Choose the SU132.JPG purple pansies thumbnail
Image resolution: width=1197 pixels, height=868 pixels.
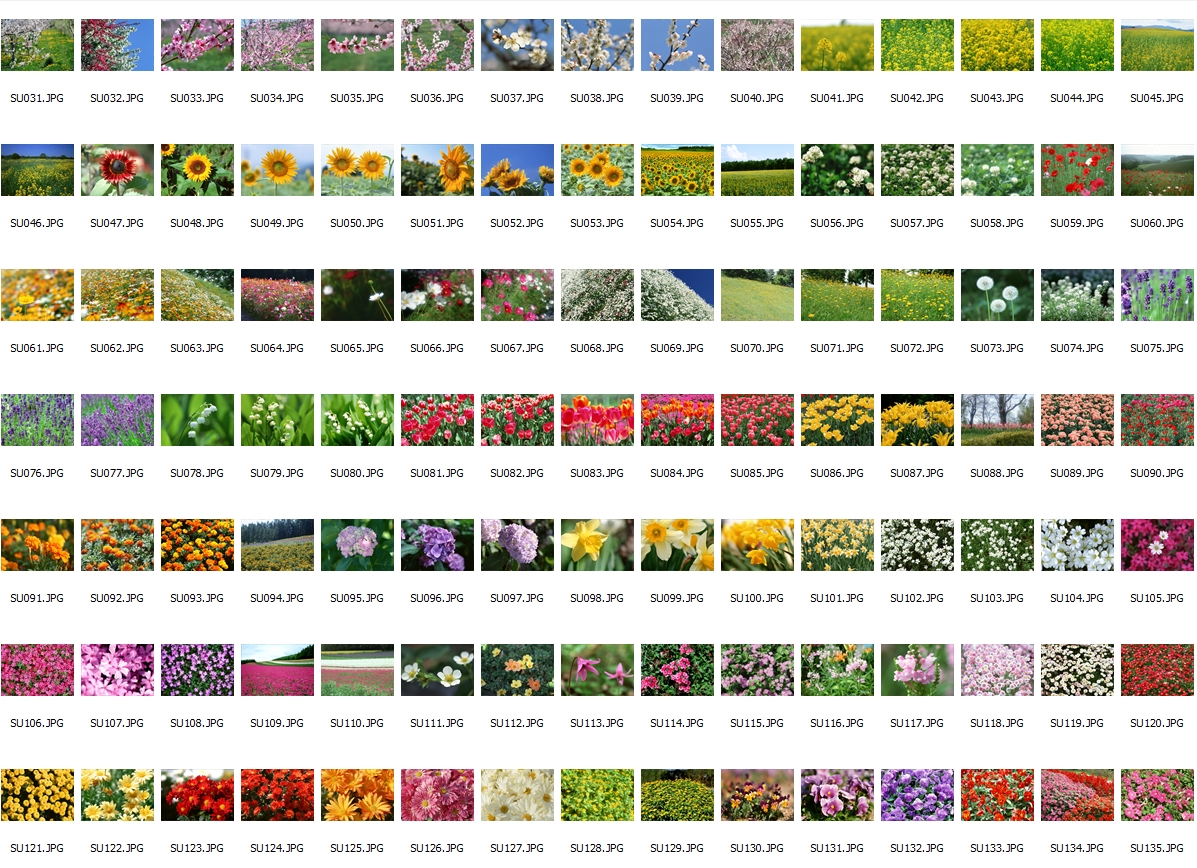tap(917, 795)
